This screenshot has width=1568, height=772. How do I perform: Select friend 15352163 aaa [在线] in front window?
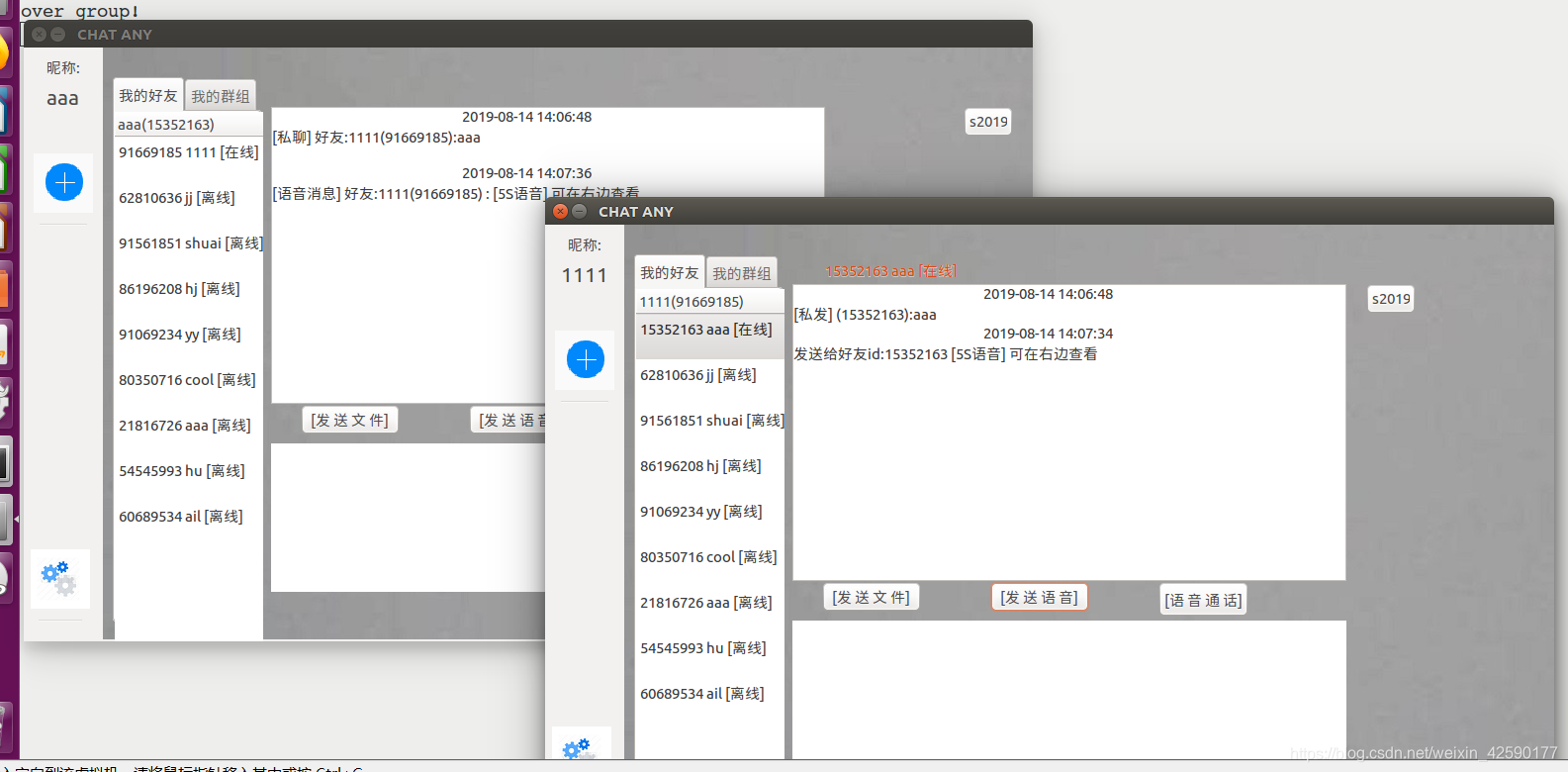click(710, 337)
